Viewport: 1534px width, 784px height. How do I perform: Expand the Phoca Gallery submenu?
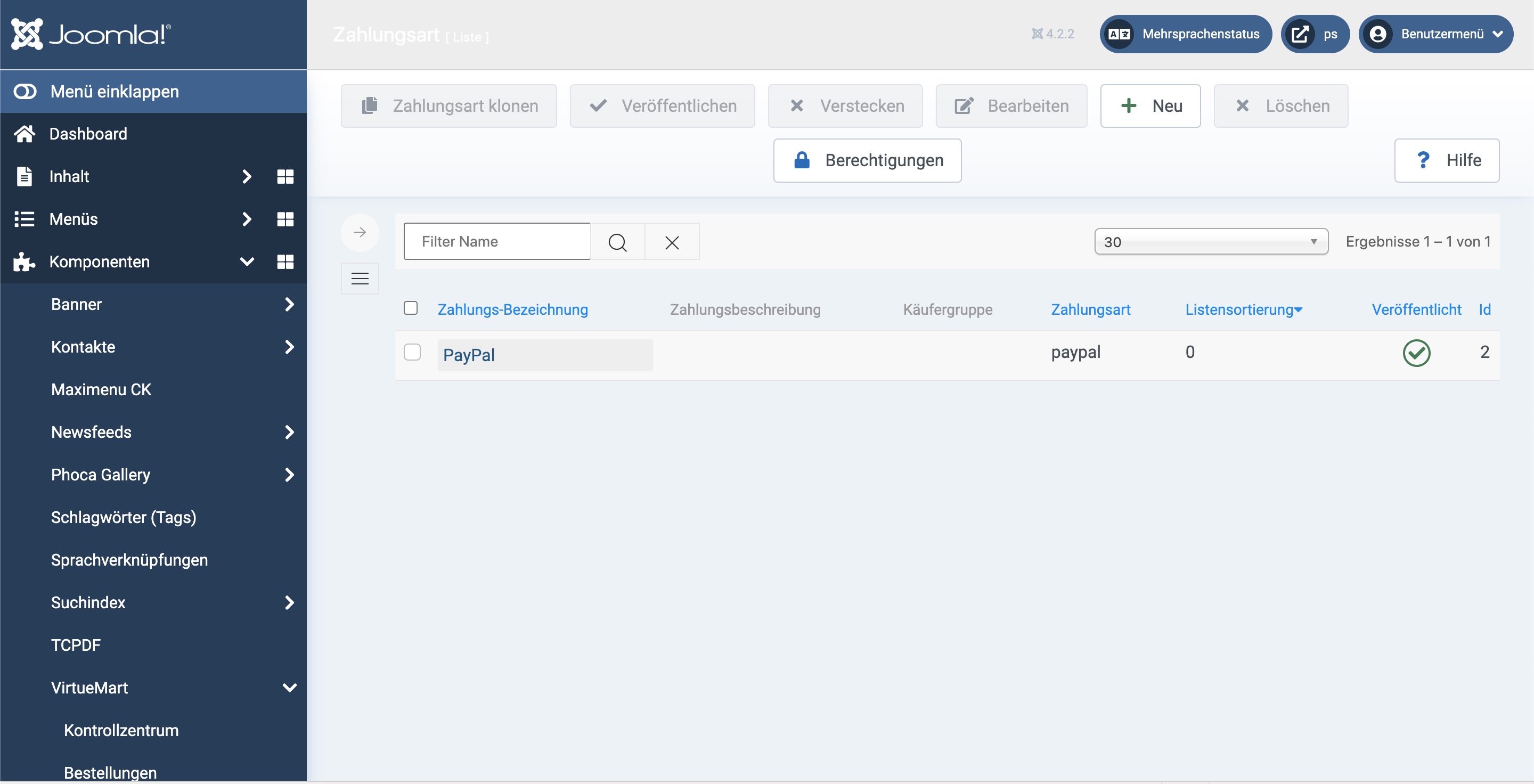click(x=289, y=475)
